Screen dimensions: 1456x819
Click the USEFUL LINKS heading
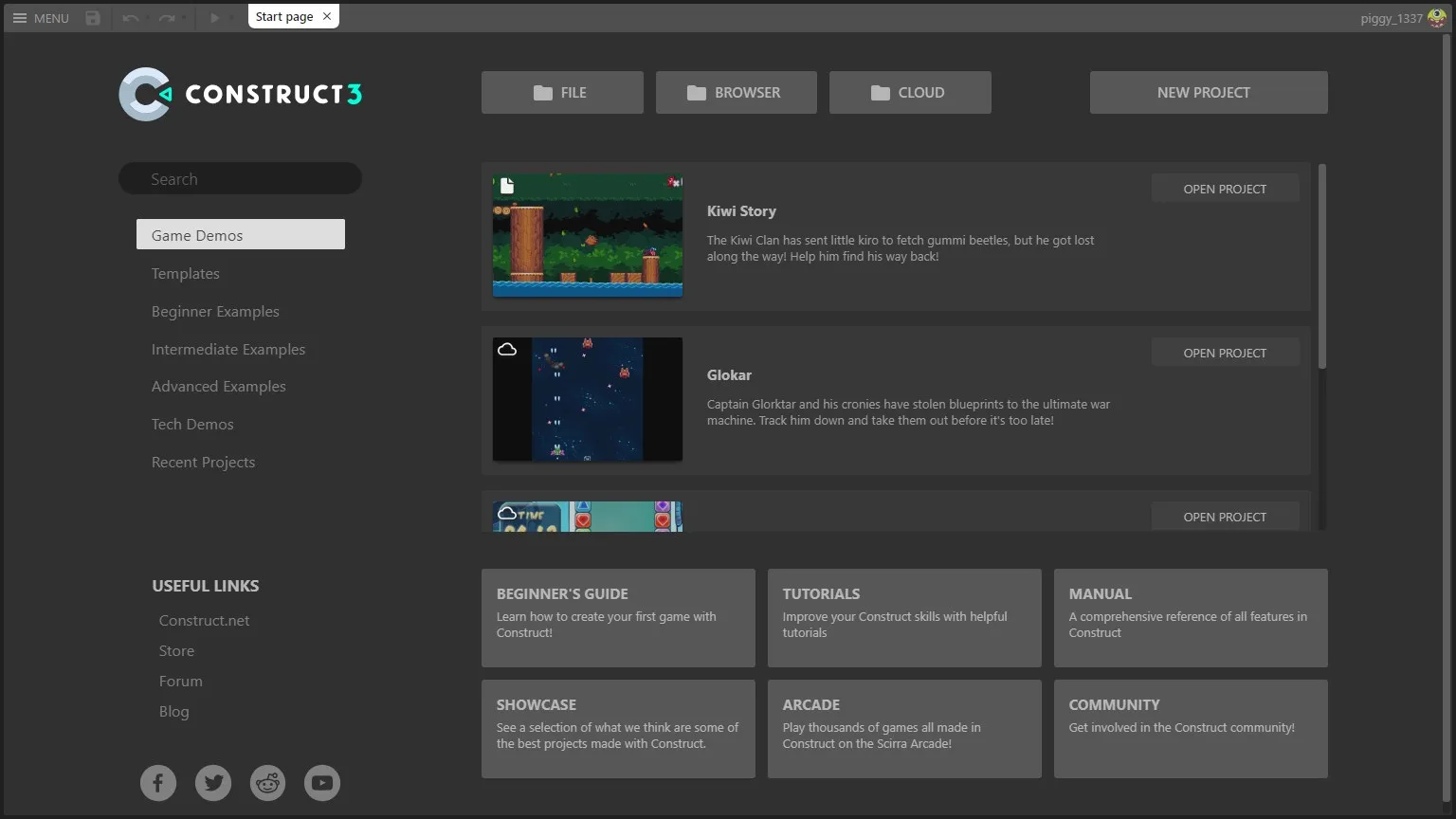tap(206, 586)
